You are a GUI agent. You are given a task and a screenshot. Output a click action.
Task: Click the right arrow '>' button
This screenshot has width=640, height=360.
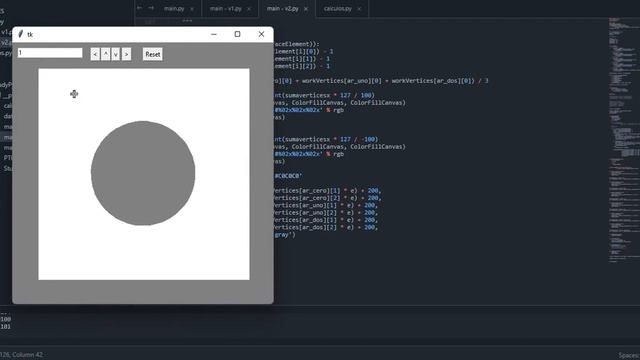point(127,54)
